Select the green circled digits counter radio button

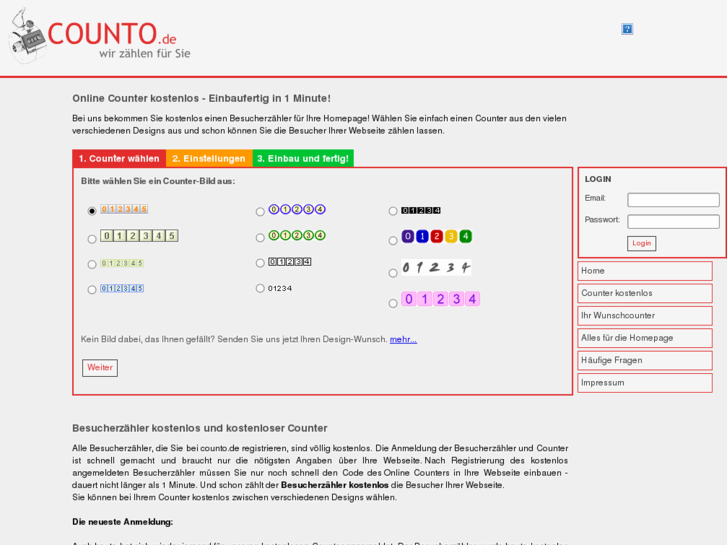tap(260, 238)
